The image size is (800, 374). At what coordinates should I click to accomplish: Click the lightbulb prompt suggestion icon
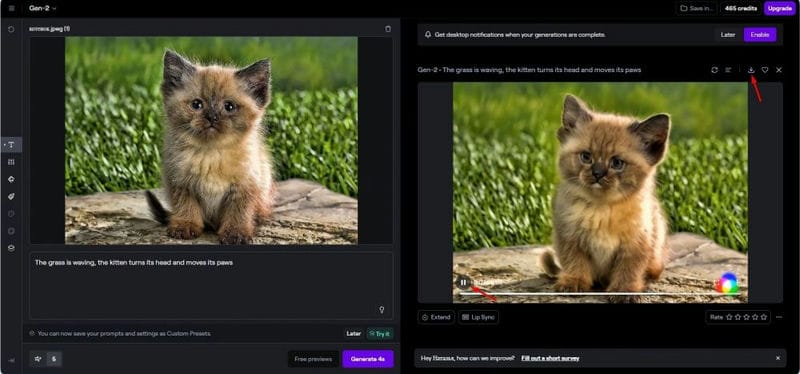pos(381,310)
